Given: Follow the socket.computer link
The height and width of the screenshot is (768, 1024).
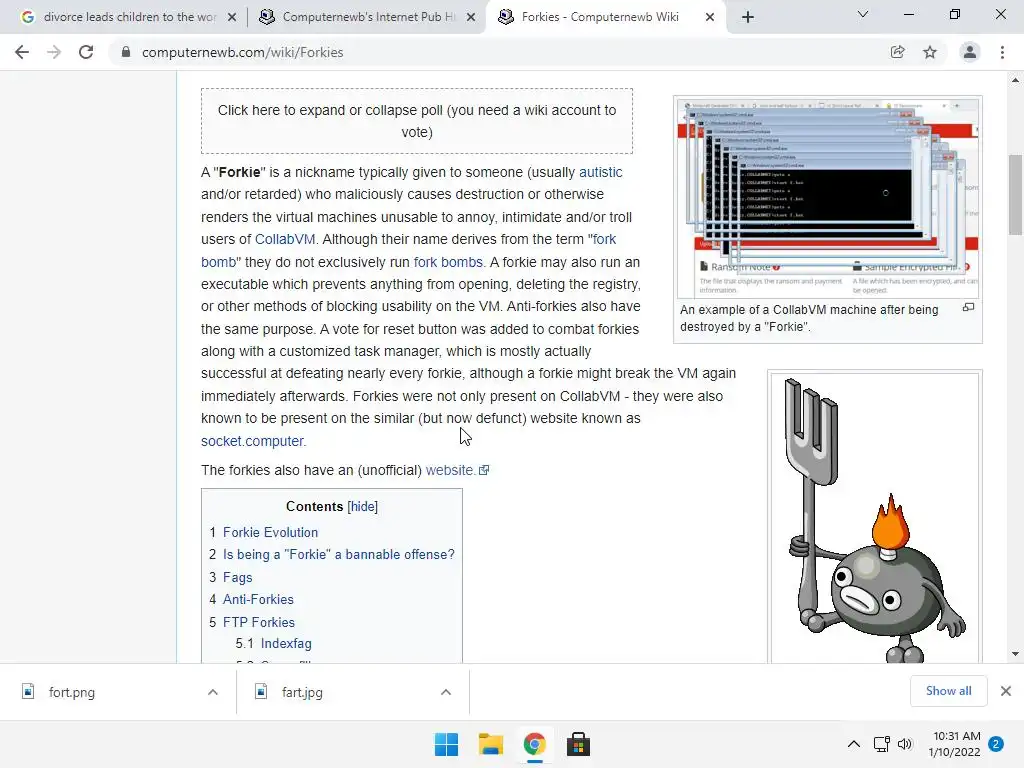Looking at the screenshot, I should click(x=252, y=441).
